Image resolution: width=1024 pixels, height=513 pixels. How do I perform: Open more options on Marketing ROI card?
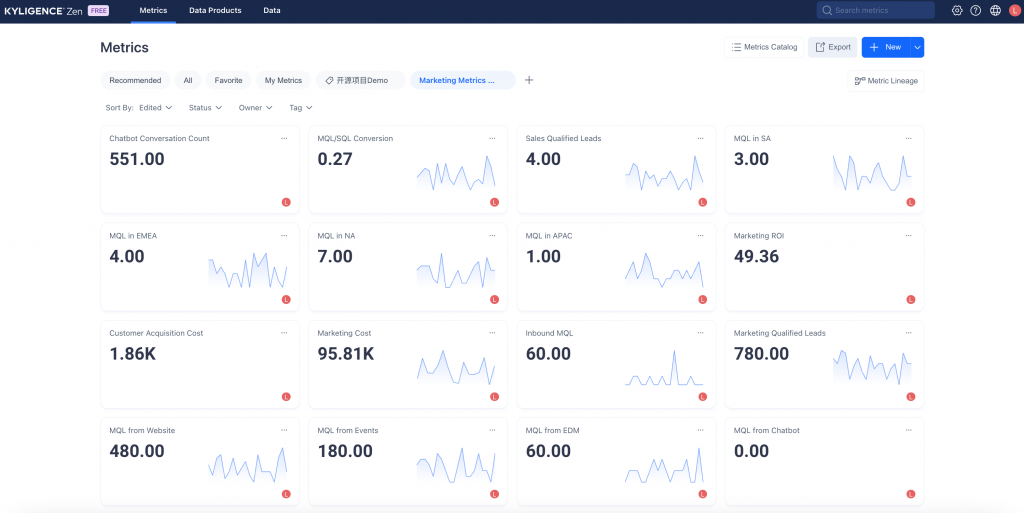tap(909, 236)
